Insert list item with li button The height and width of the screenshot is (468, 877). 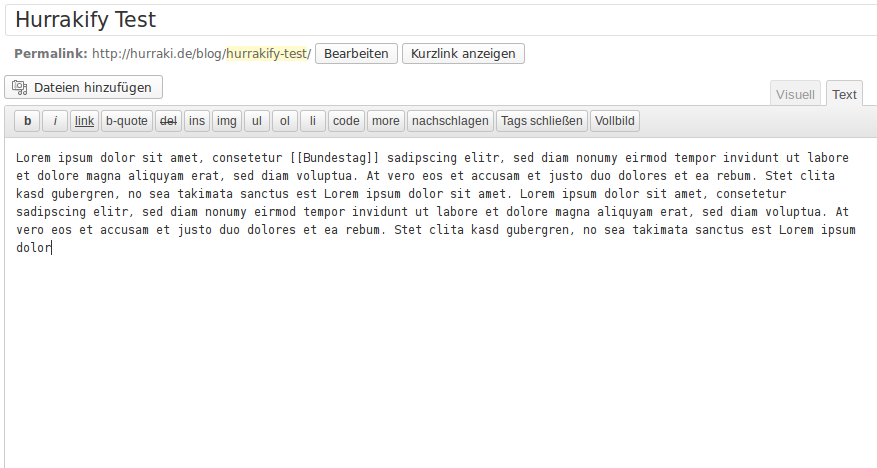point(313,121)
